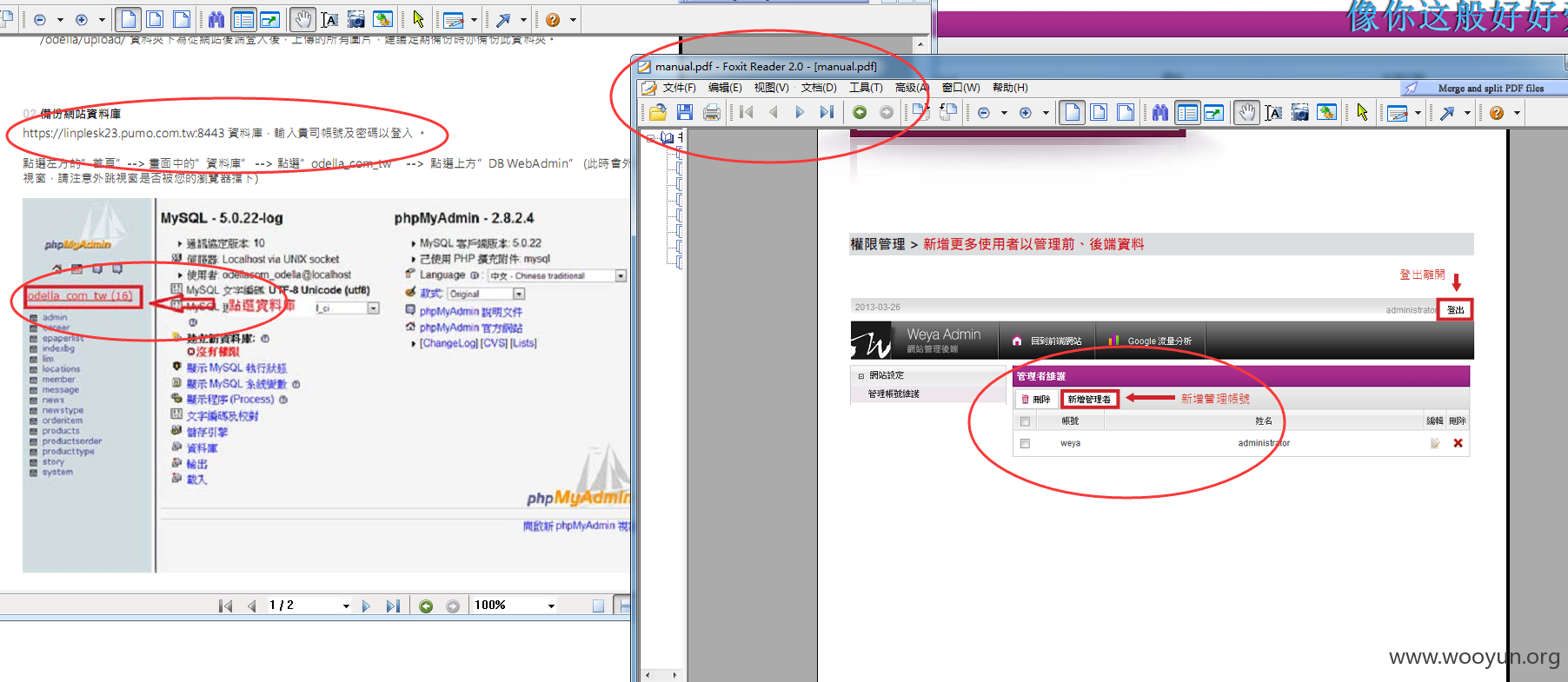This screenshot has height=682, width=1568.
Task: Go to previous page in bottom navigation bar
Action: pos(252,606)
